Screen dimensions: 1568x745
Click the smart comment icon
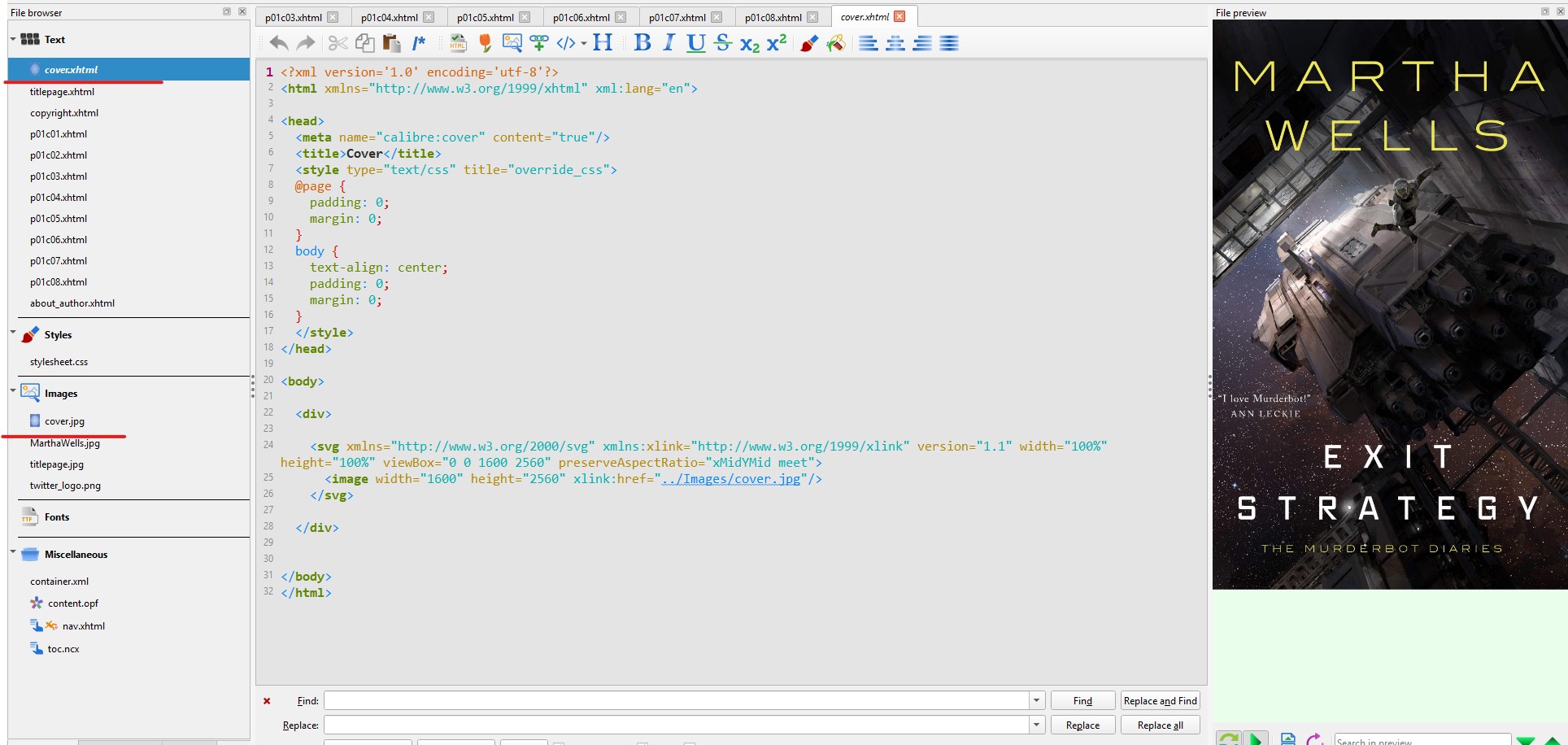coord(419,43)
